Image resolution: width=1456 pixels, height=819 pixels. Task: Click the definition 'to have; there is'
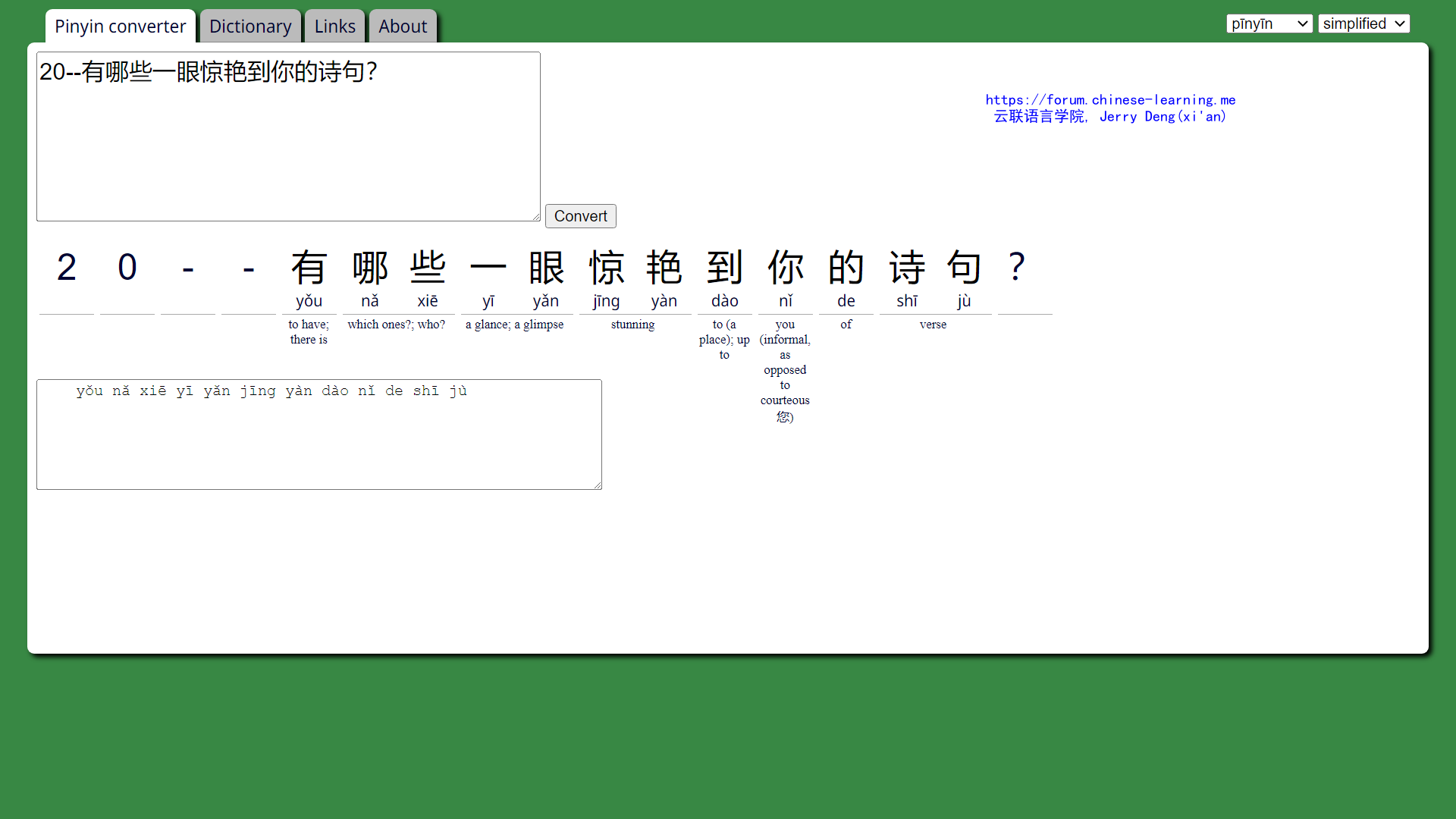click(309, 332)
